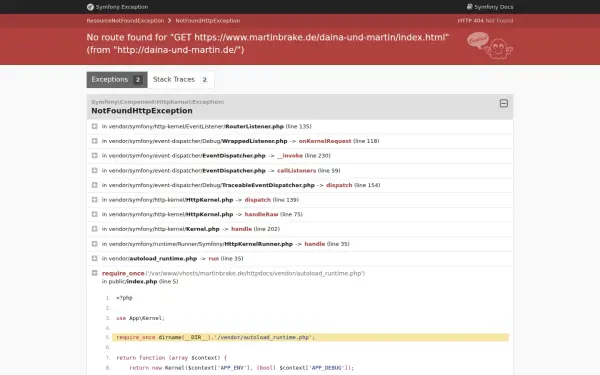Expand the HttpKernelRunner.php handle trace
Screen dimensions: 600x375
[x=95, y=244]
